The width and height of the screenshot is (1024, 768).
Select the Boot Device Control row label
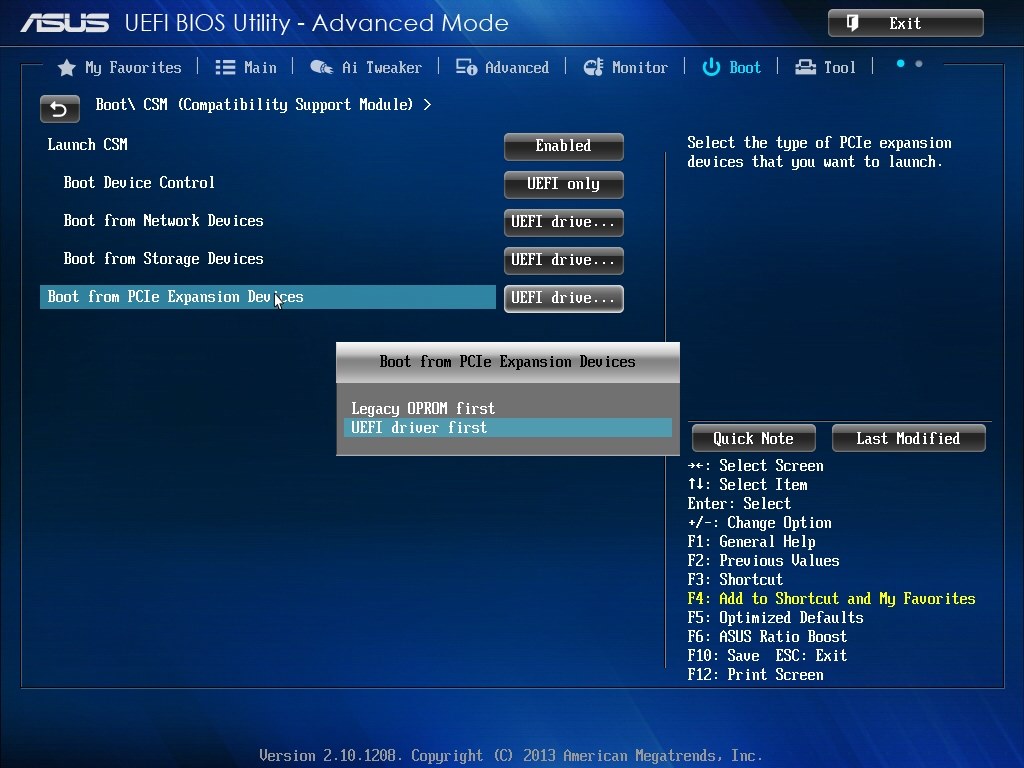(139, 182)
